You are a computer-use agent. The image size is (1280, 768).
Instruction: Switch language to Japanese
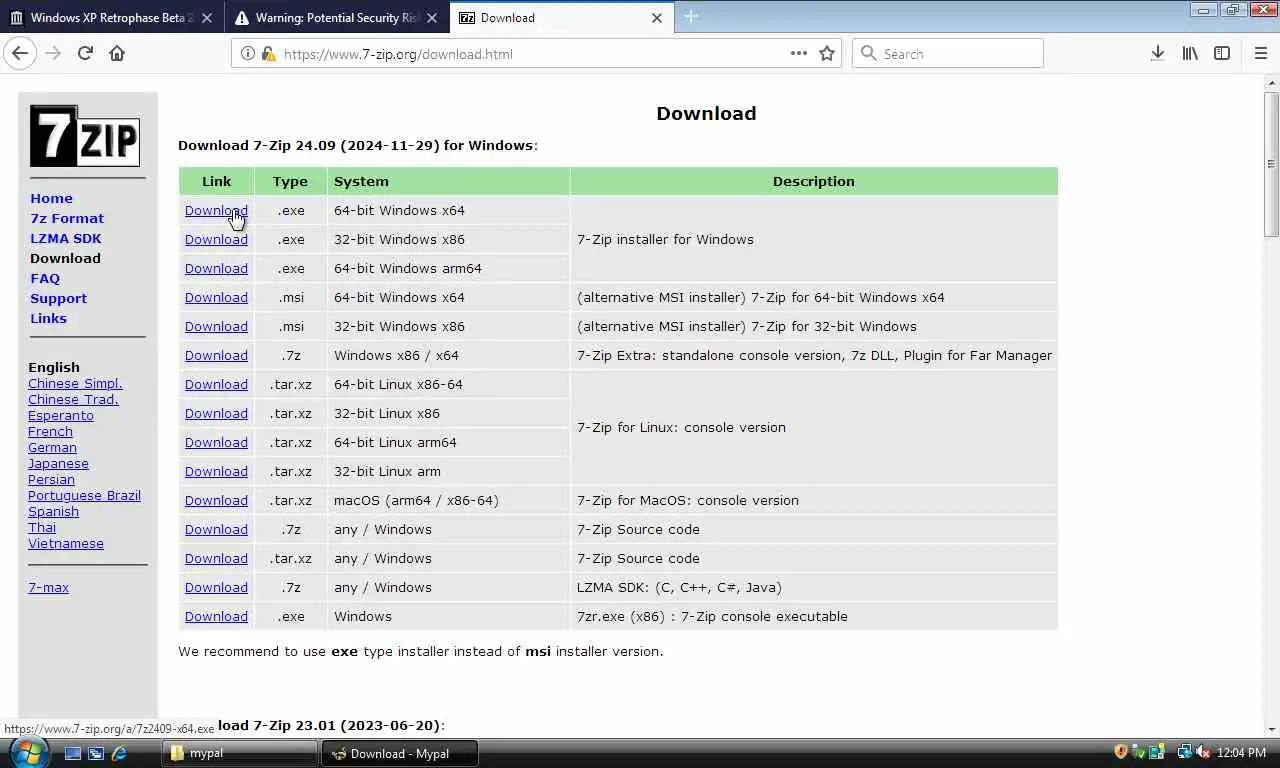click(58, 463)
